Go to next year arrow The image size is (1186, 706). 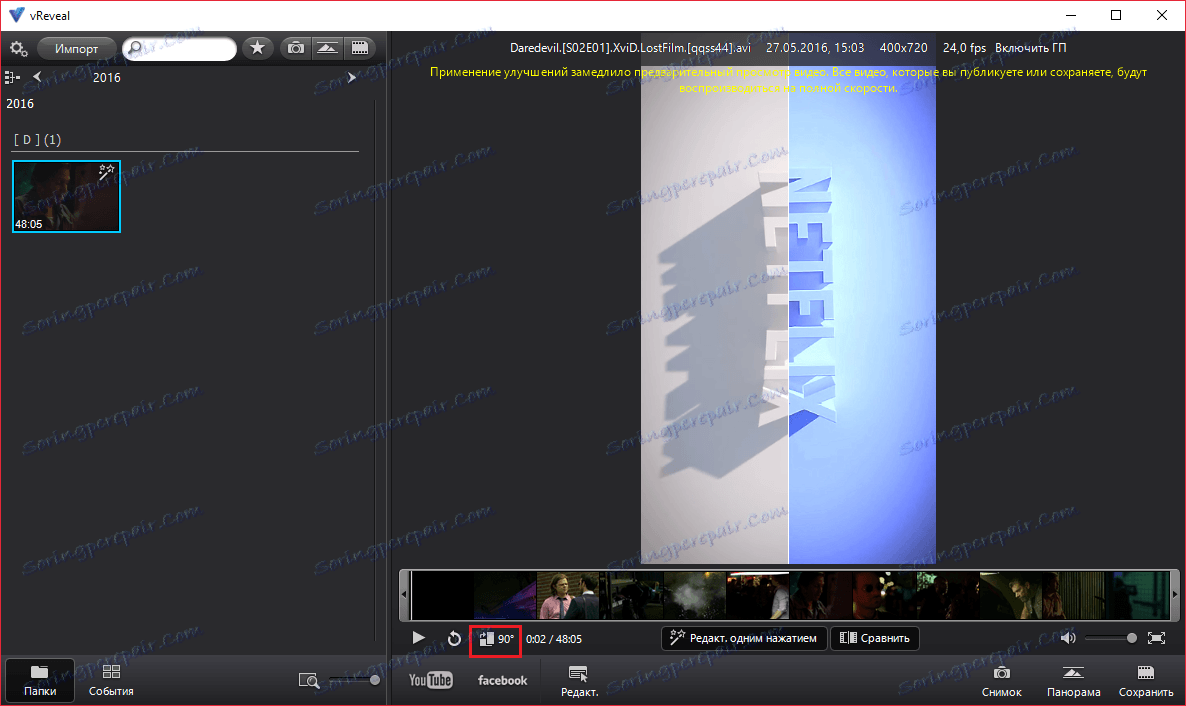[351, 77]
